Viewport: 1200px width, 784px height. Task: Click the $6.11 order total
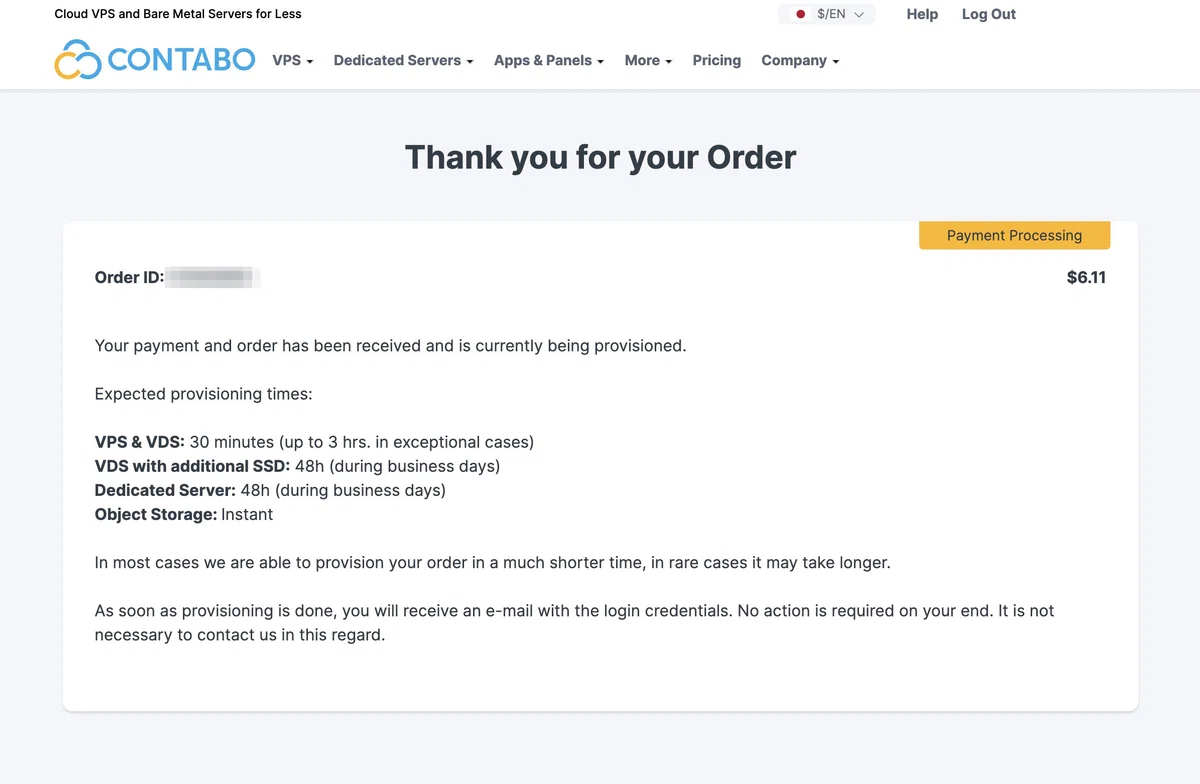point(1086,278)
